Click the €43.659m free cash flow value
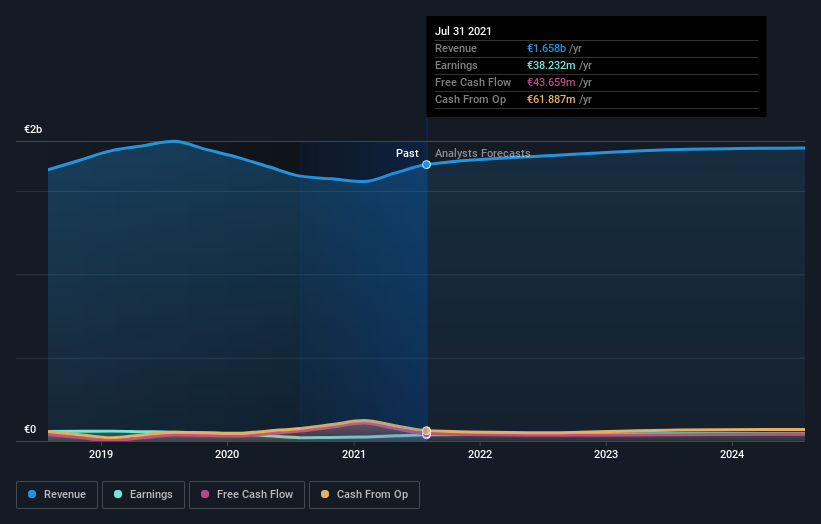The image size is (821, 524). pos(551,82)
